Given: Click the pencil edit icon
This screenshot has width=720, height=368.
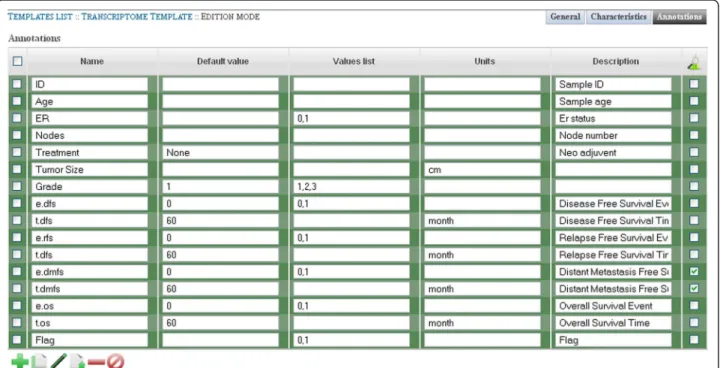Looking at the screenshot, I should tap(58, 362).
